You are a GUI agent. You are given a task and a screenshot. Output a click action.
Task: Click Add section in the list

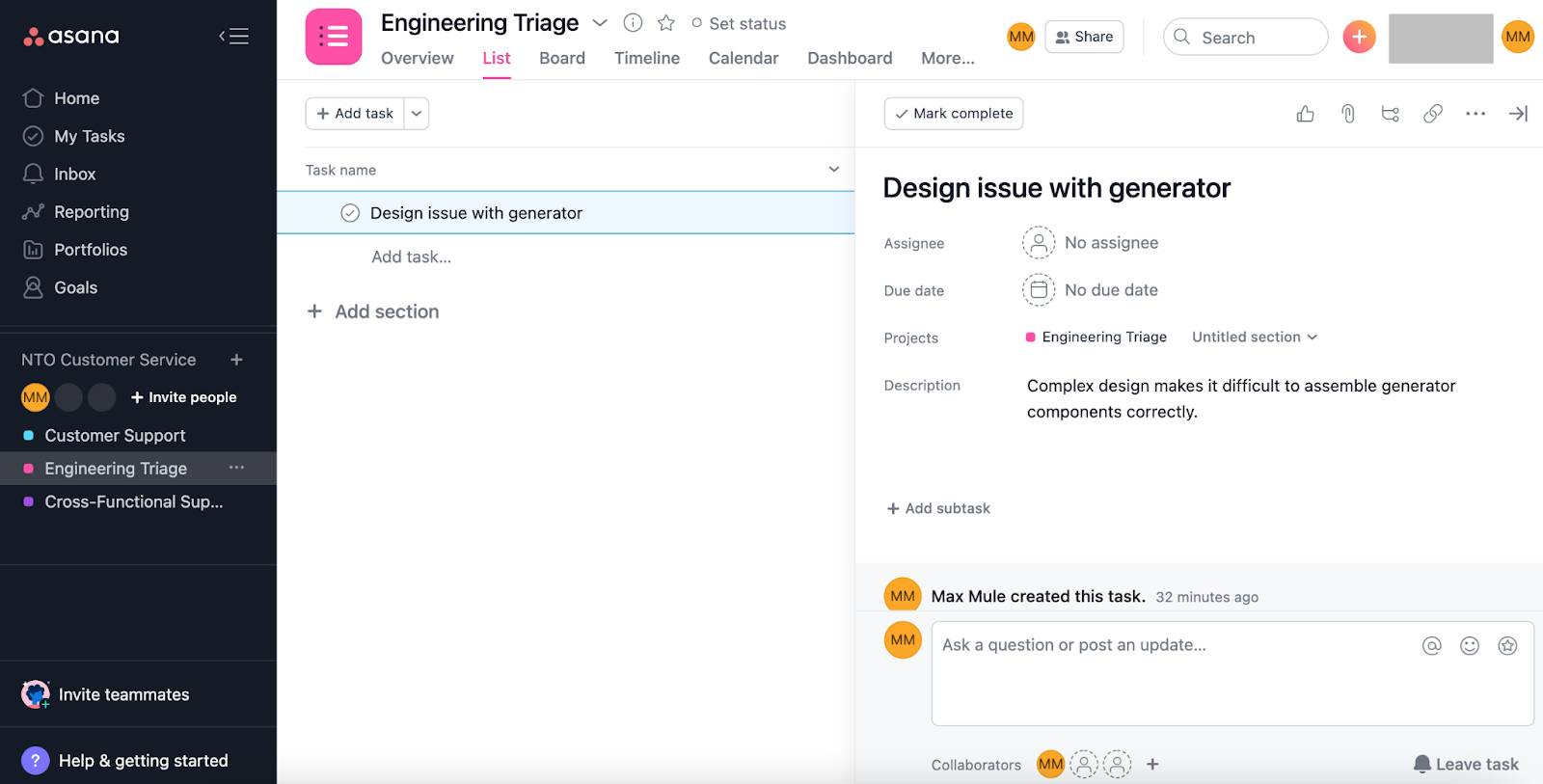(372, 311)
